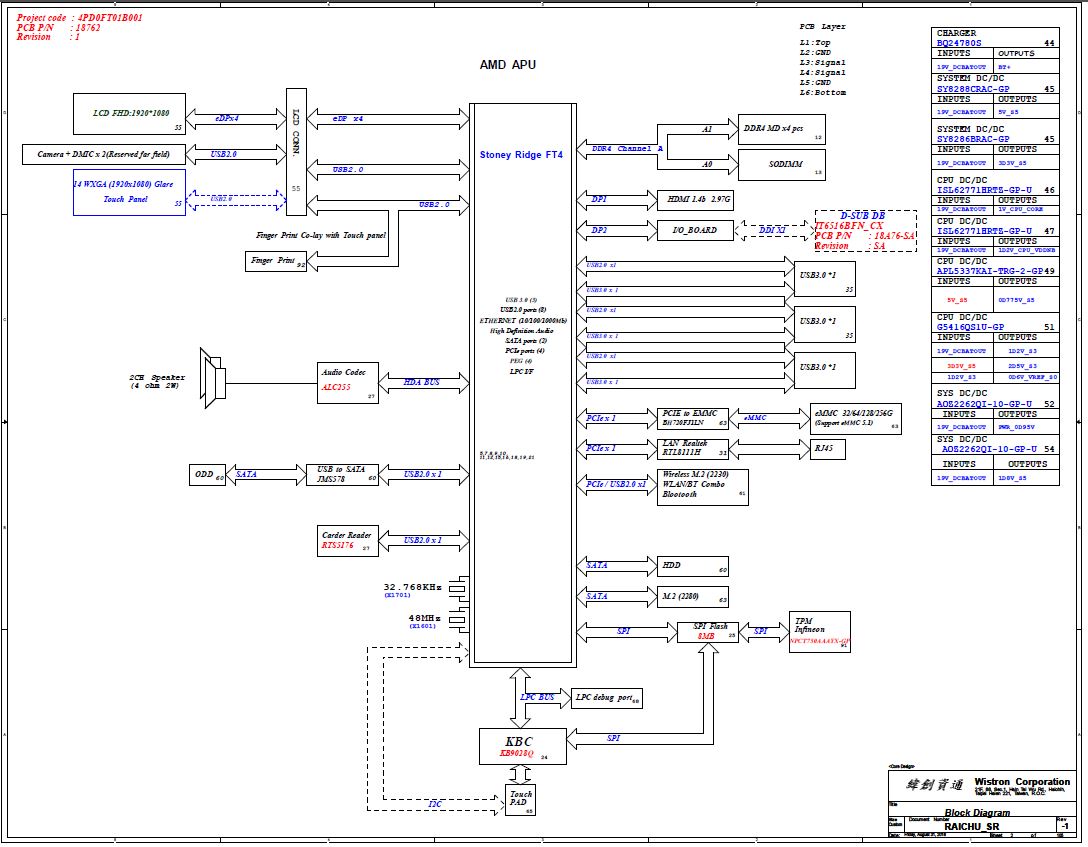This screenshot has height=847, width=1088.
Task: Click the PCIe / USB2.0 x1 label
Action: pyautogui.click(x=615, y=484)
